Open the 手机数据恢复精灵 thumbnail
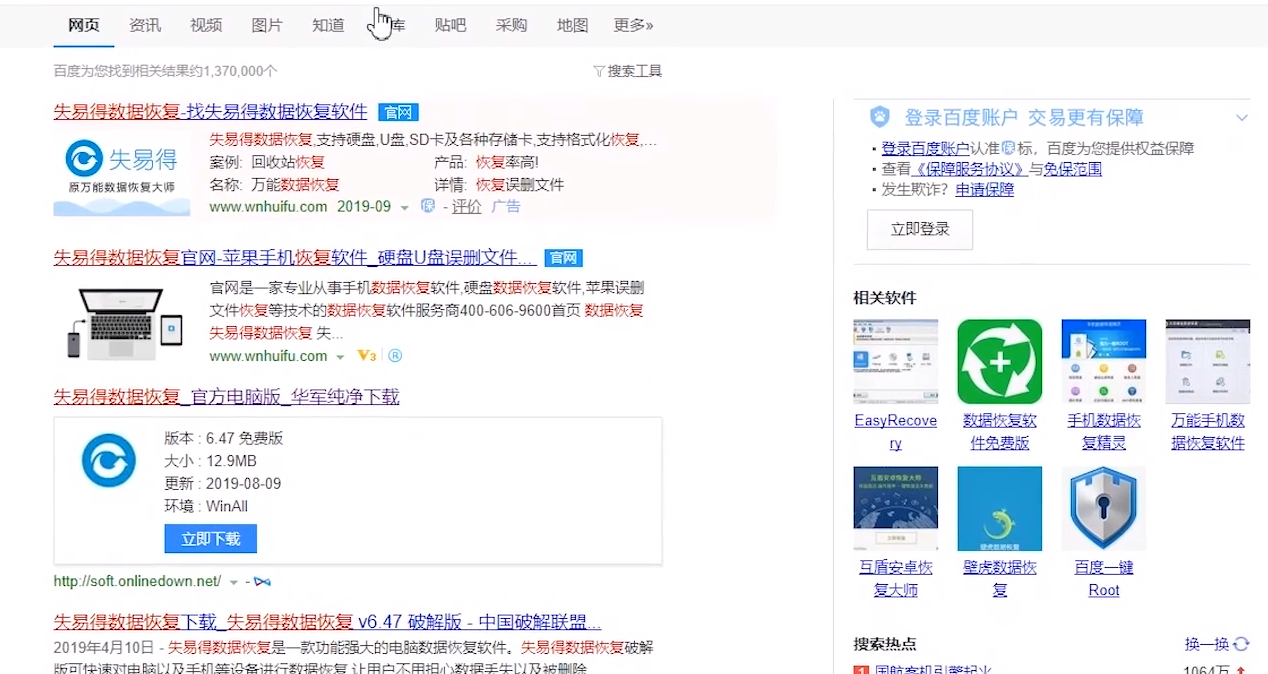Image resolution: width=1268 pixels, height=674 pixels. pos(1103,362)
